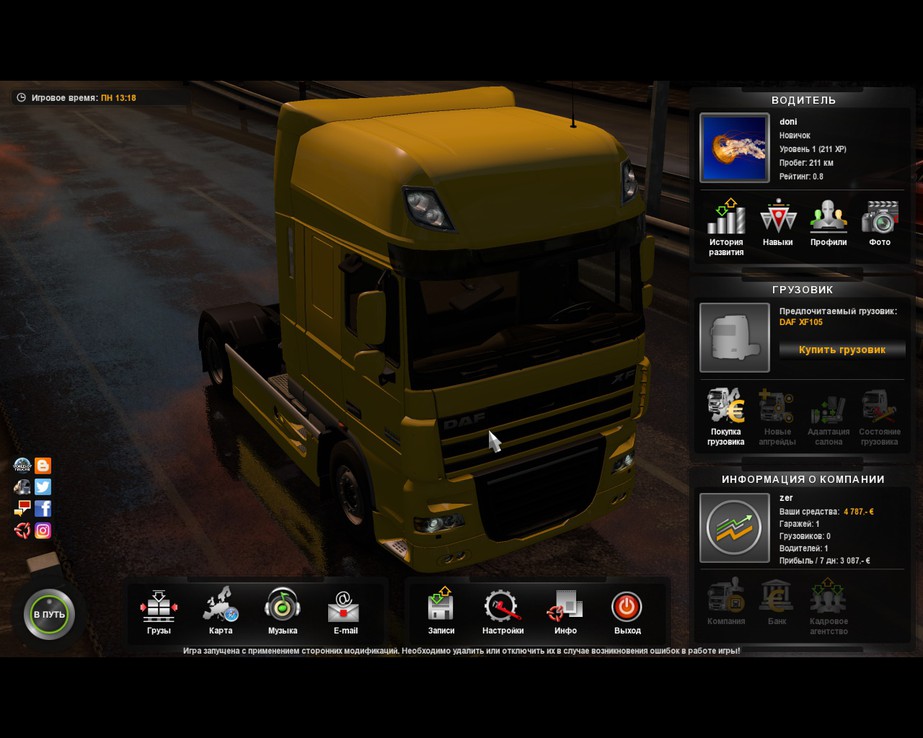
Task: Click the DAF XF105 preferred truck text
Action: pyautogui.click(x=801, y=322)
